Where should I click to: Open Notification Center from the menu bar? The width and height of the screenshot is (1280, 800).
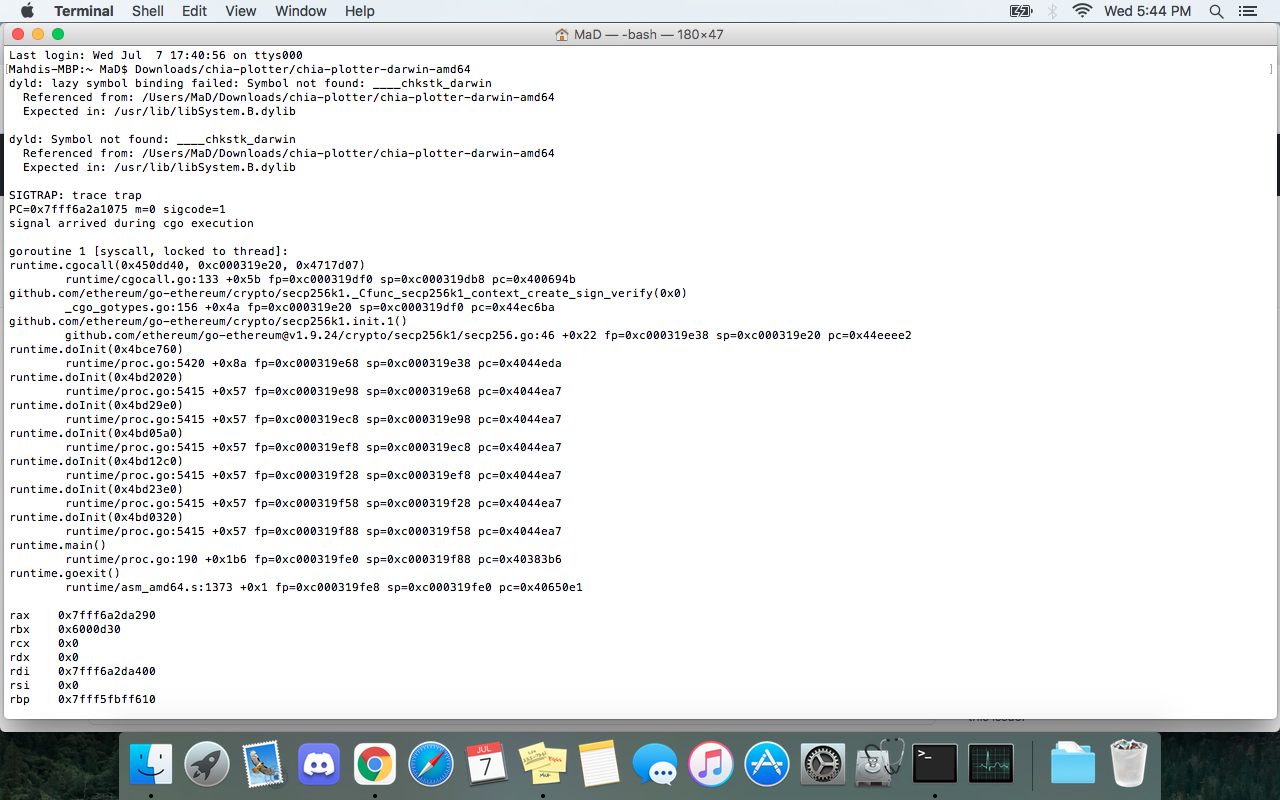coord(1247,11)
